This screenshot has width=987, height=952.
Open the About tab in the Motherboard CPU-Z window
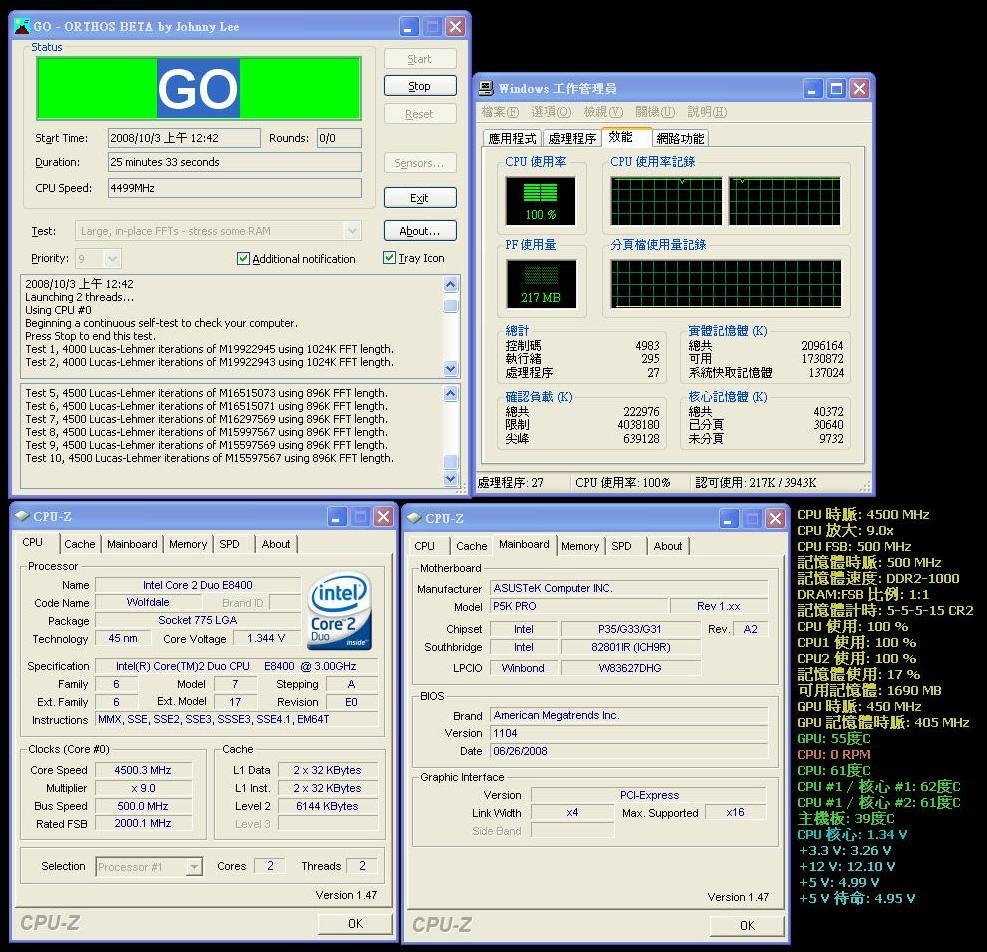coord(668,546)
